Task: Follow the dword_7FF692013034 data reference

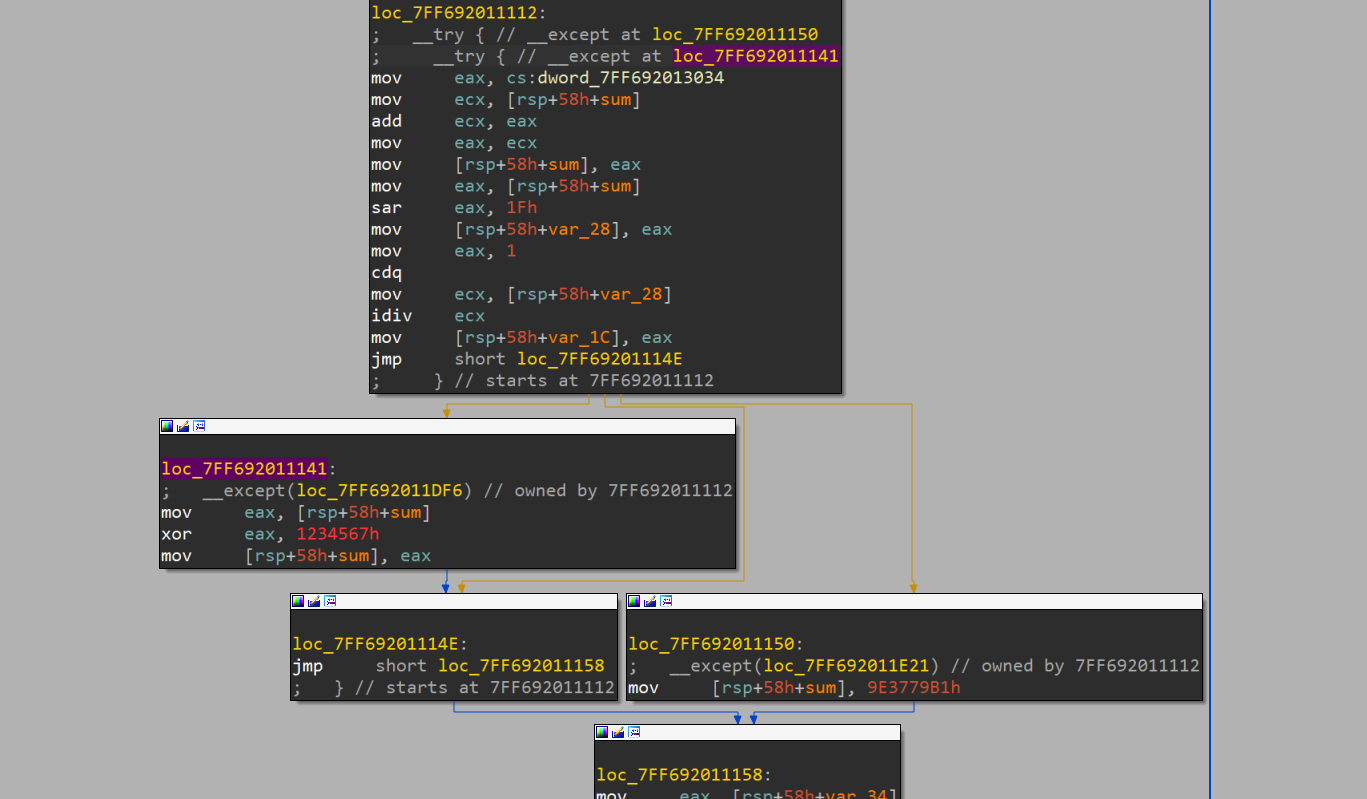Action: [x=615, y=78]
